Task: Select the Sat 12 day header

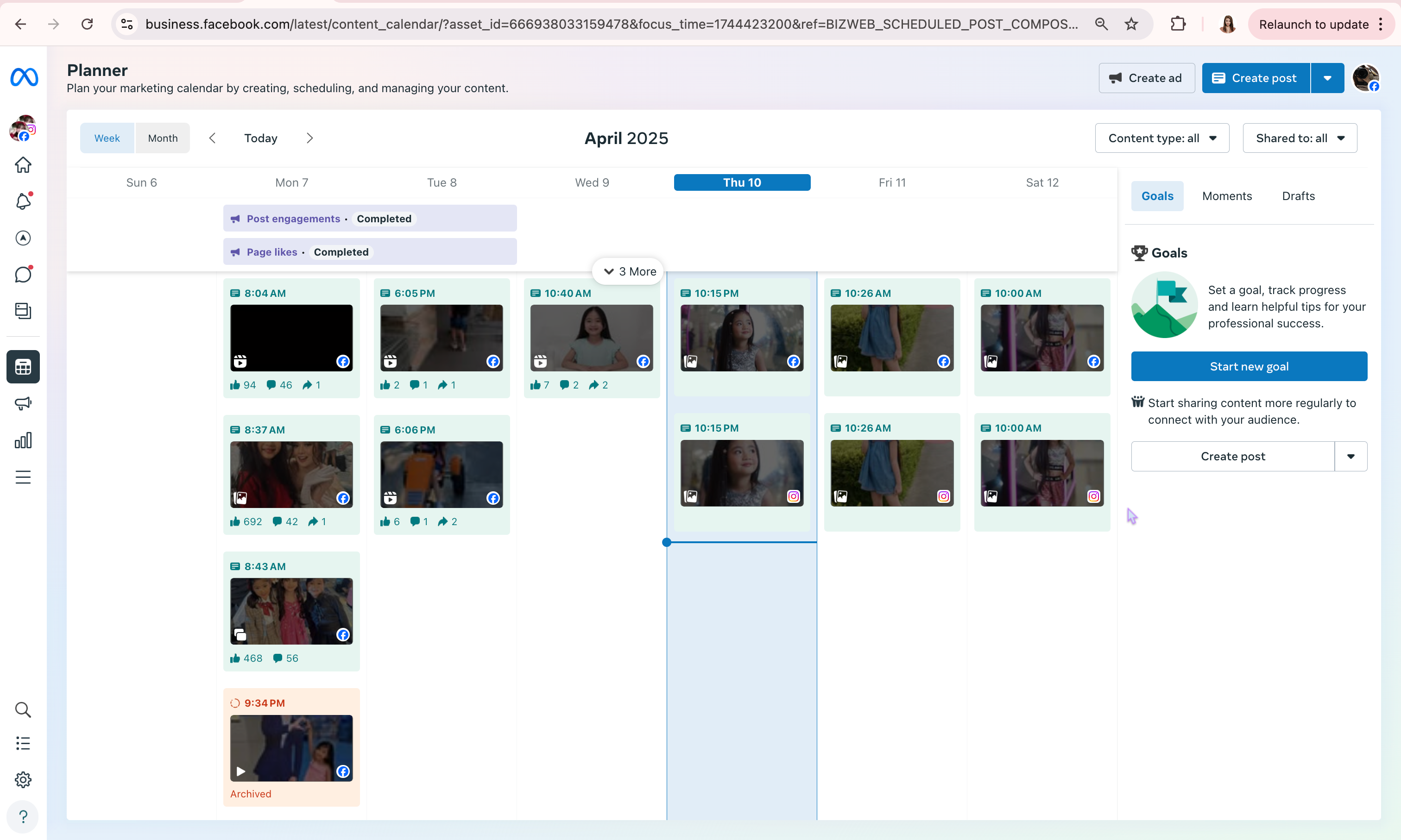Action: point(1042,182)
